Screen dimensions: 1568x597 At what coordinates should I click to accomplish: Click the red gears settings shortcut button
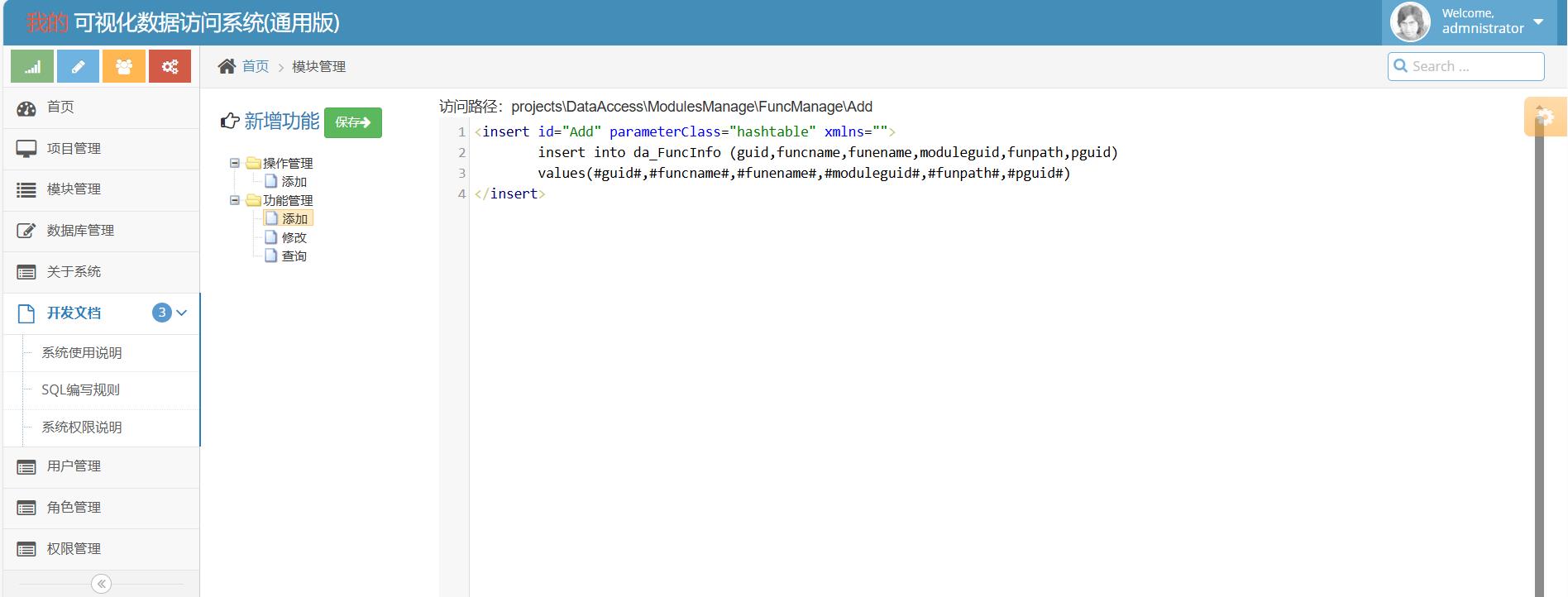pos(170,67)
